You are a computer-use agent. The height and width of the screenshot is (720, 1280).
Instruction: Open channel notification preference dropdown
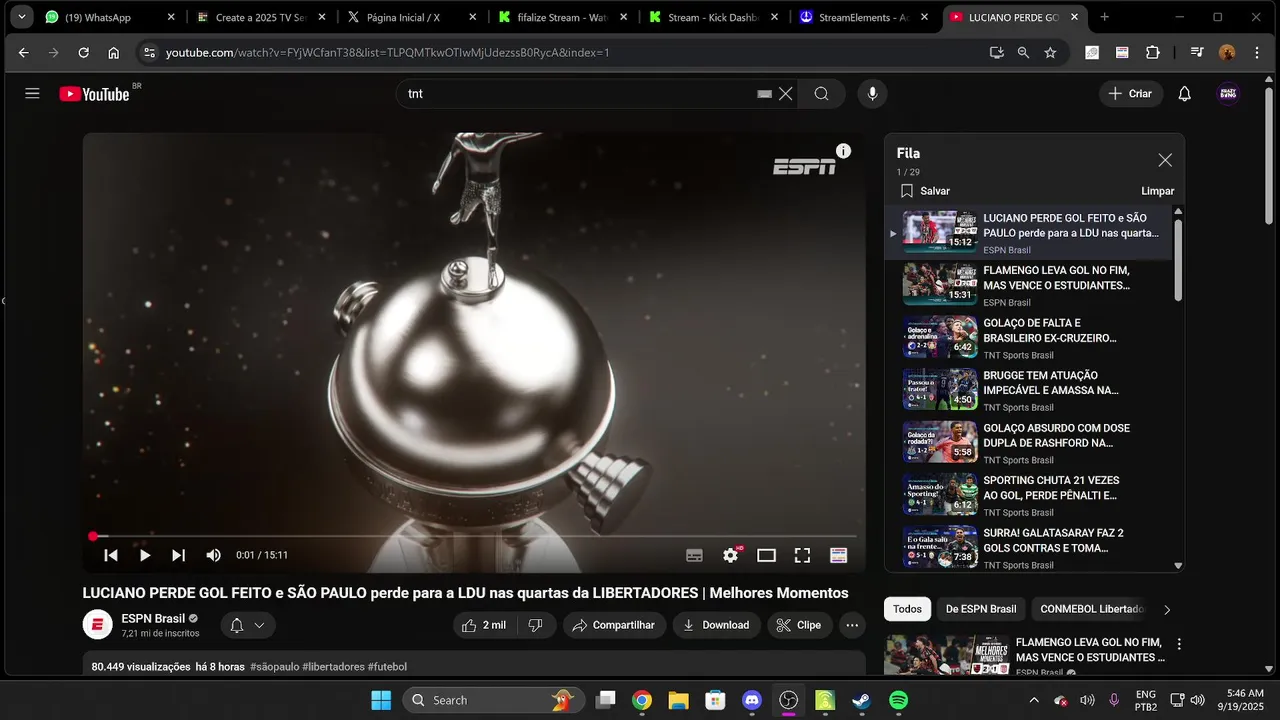click(248, 625)
